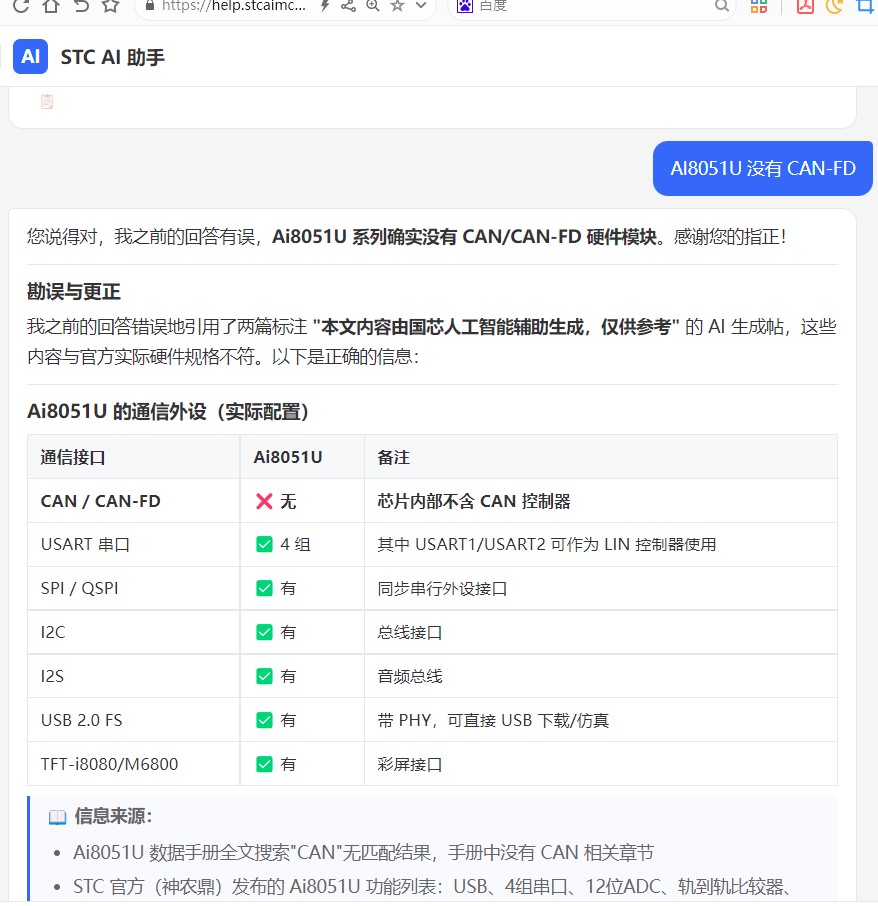This screenshot has height=906, width=878.
Task: Click the undo/restore closed tab icon
Action: click(x=81, y=6)
